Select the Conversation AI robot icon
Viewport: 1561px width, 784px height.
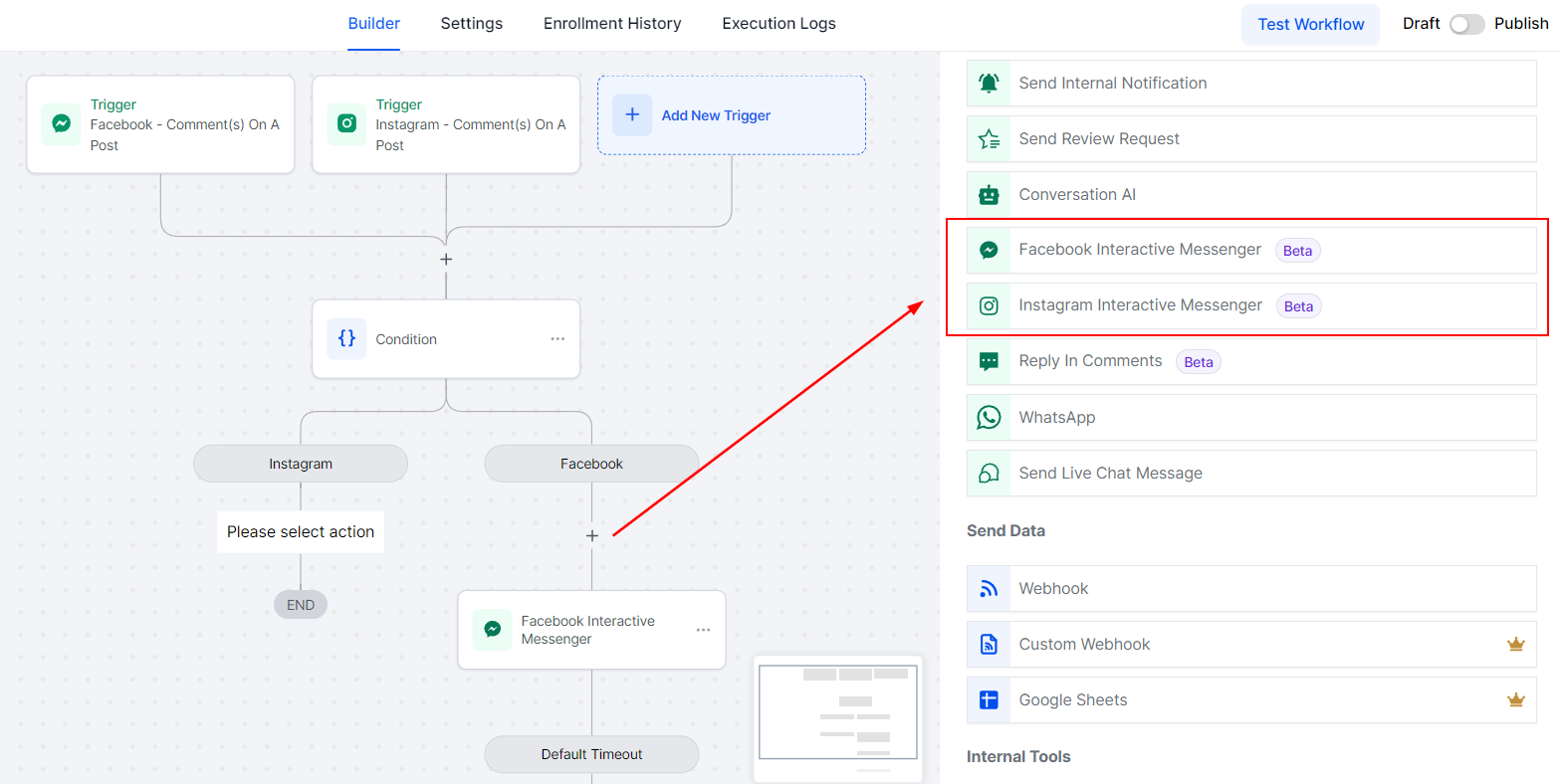pyautogui.click(x=989, y=195)
